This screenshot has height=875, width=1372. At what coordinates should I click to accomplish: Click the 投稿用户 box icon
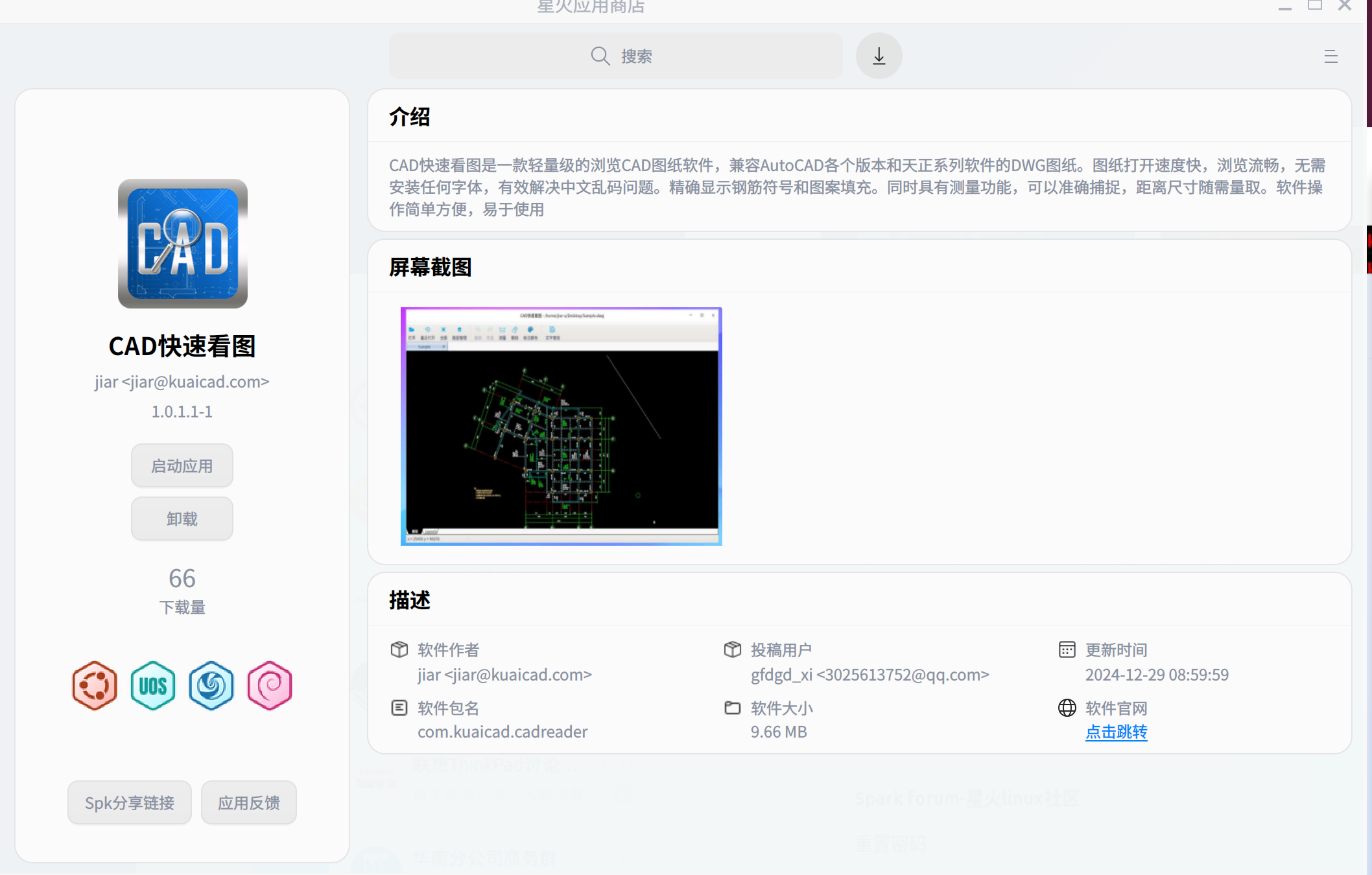(733, 649)
